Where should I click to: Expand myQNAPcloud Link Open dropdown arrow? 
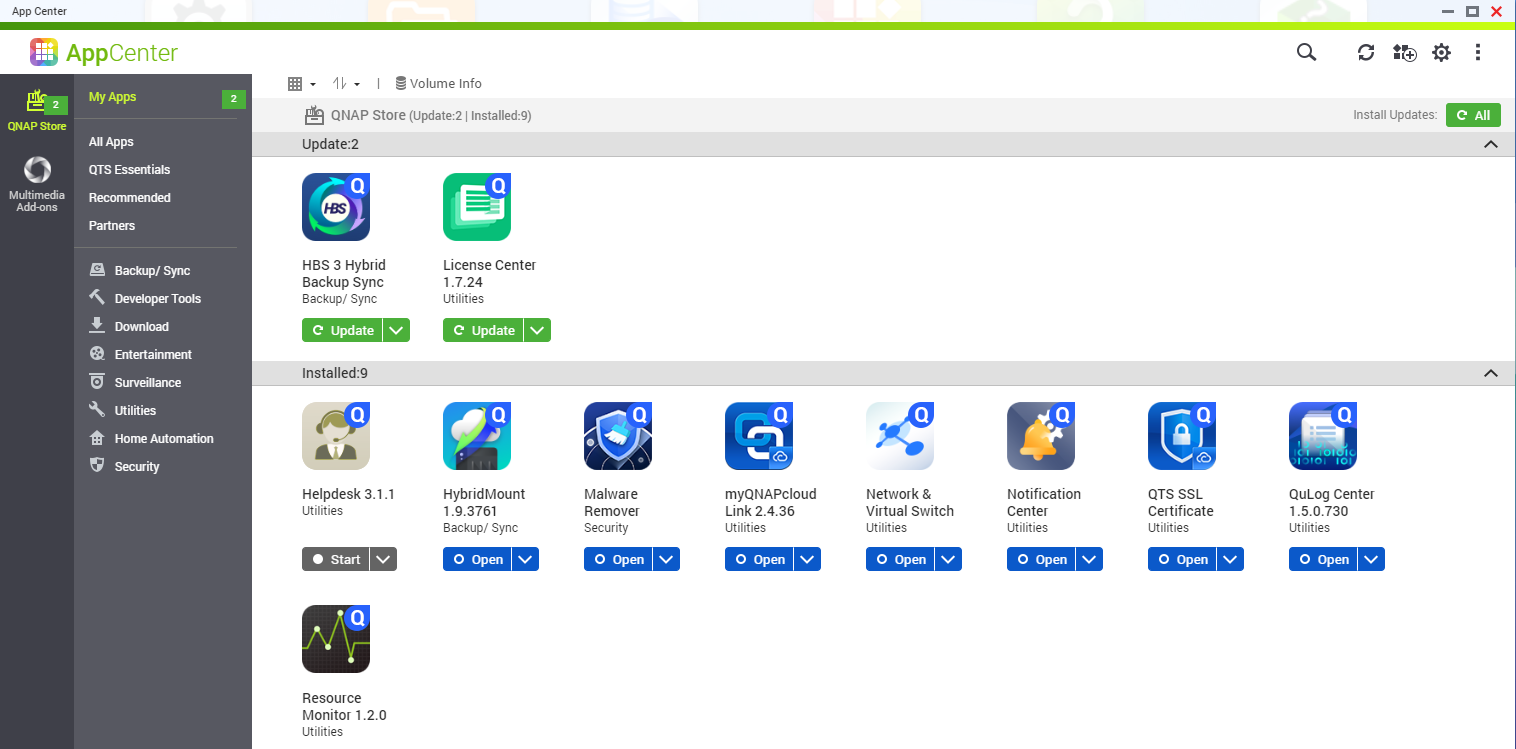(x=807, y=559)
